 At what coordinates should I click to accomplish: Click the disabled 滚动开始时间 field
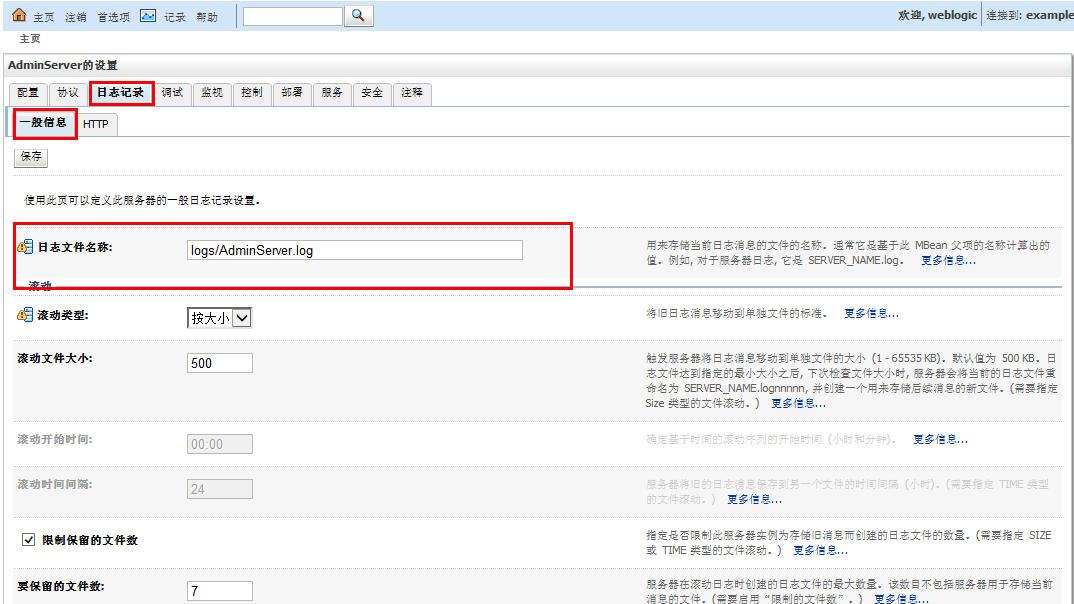pos(220,444)
